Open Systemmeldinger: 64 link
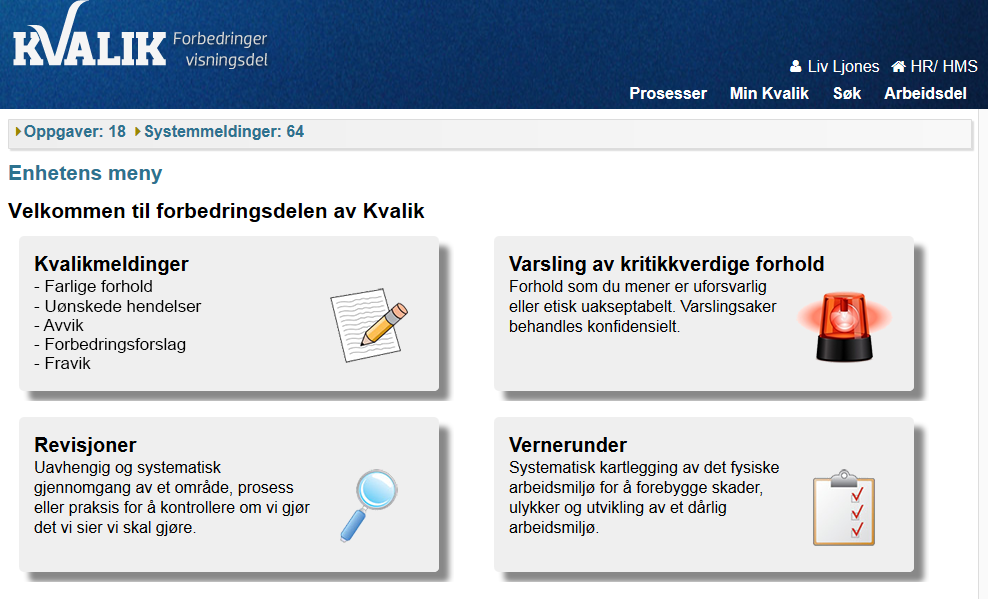Viewport: 988px width, 599px height. pos(224,132)
